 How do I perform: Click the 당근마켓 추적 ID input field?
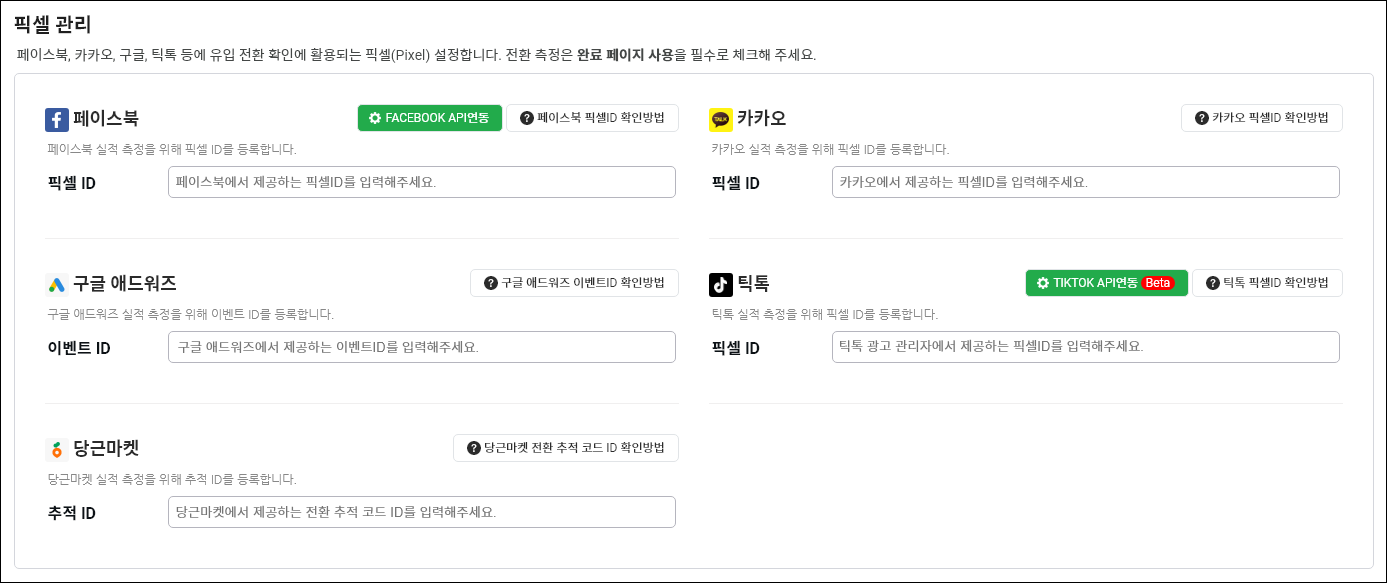click(x=422, y=512)
